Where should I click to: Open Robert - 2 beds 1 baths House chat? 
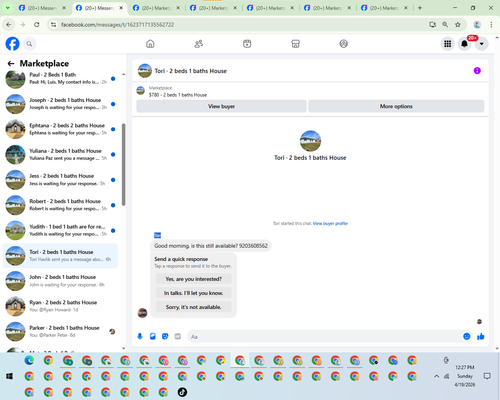pos(60,205)
